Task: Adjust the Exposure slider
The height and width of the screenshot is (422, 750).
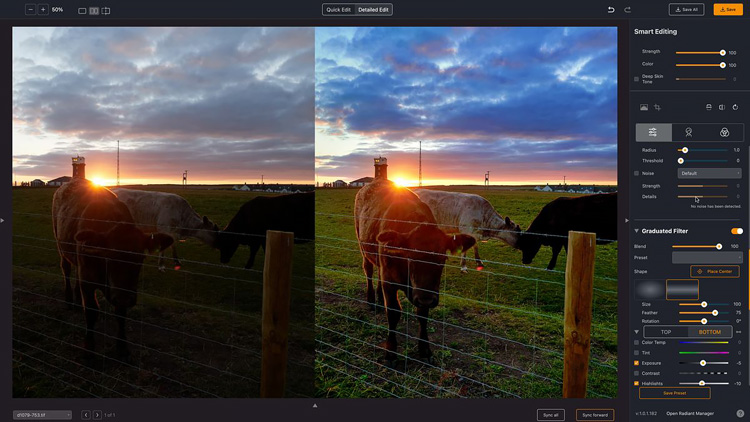Action: pyautogui.click(x=704, y=363)
